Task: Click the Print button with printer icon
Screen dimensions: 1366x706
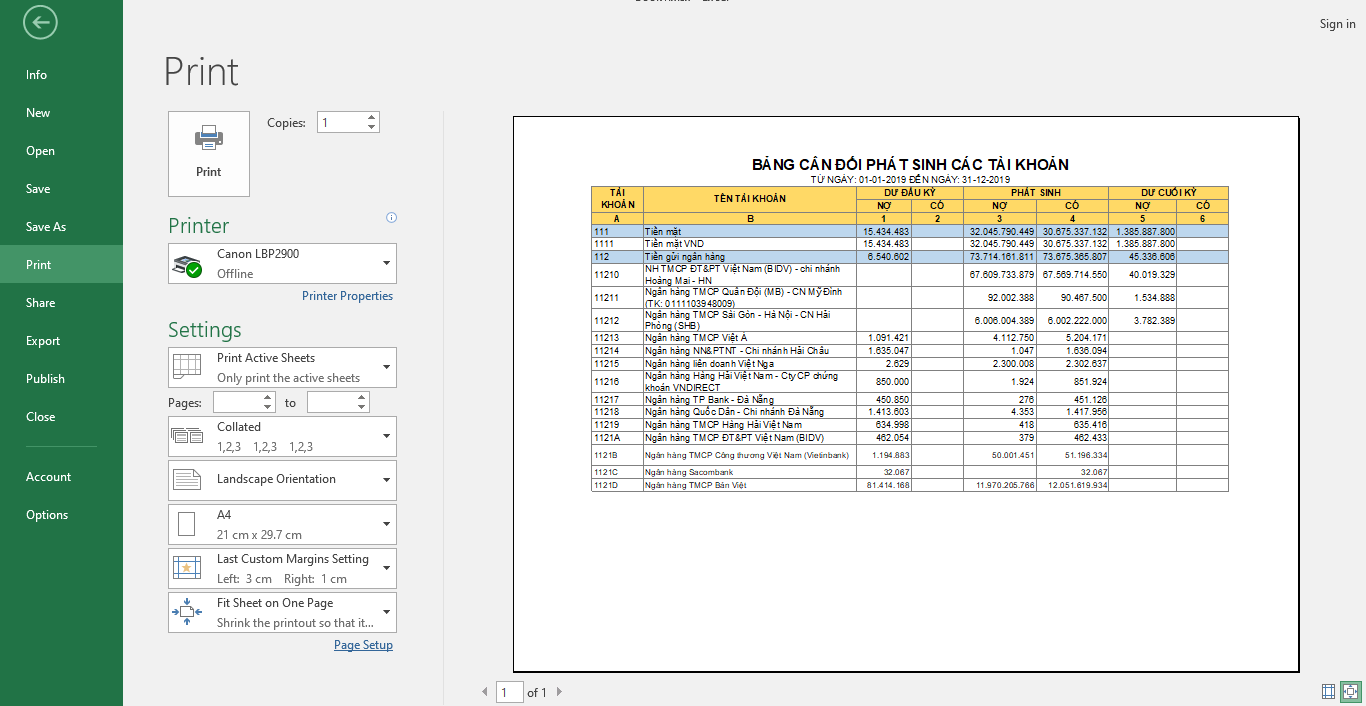Action: [209, 153]
